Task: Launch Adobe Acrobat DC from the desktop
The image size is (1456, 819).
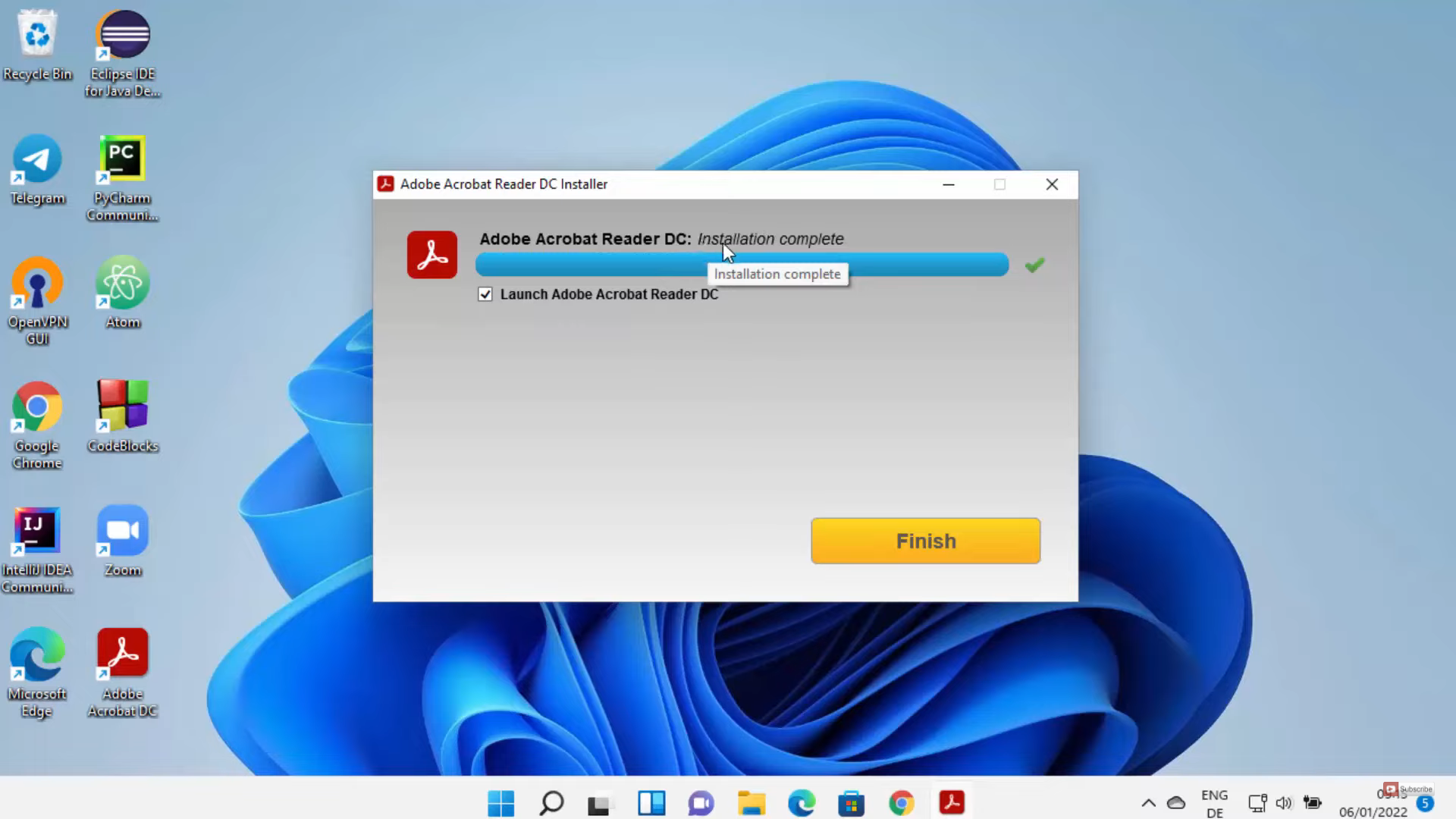Action: pos(121,652)
